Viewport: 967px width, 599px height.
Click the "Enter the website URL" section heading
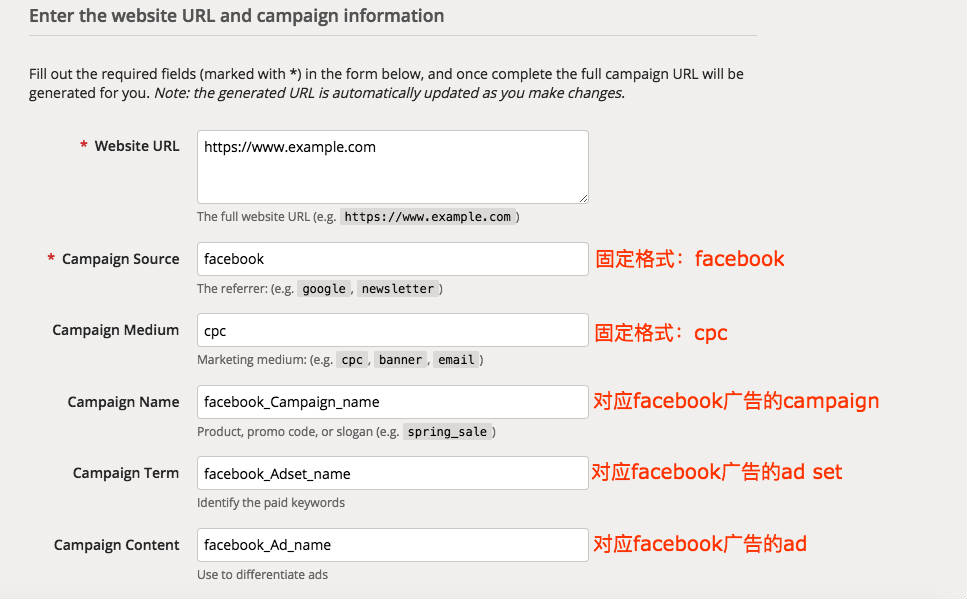tap(236, 16)
